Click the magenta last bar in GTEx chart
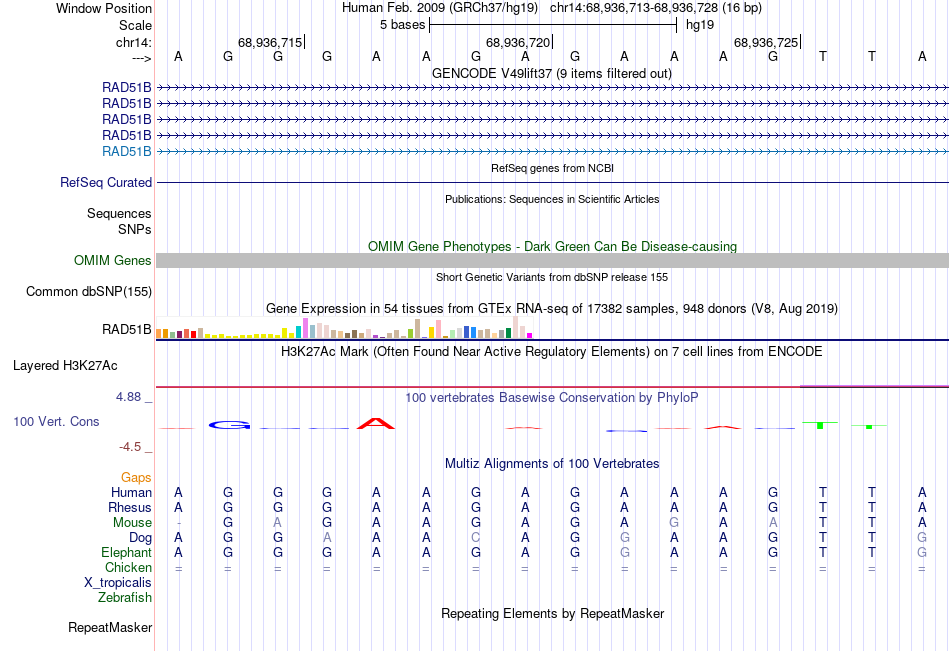 530,335
